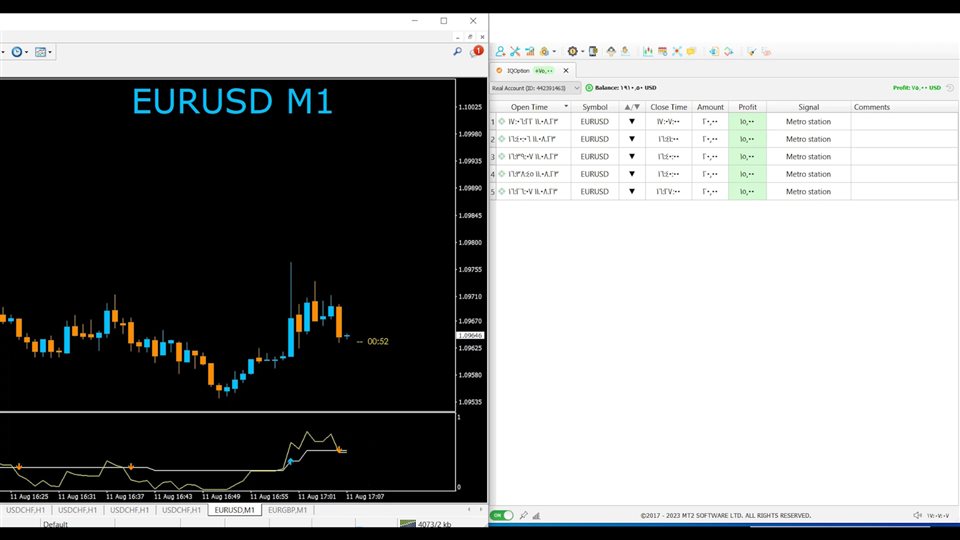Click the green balance refresh icon
960x540 pixels.
[589, 88]
